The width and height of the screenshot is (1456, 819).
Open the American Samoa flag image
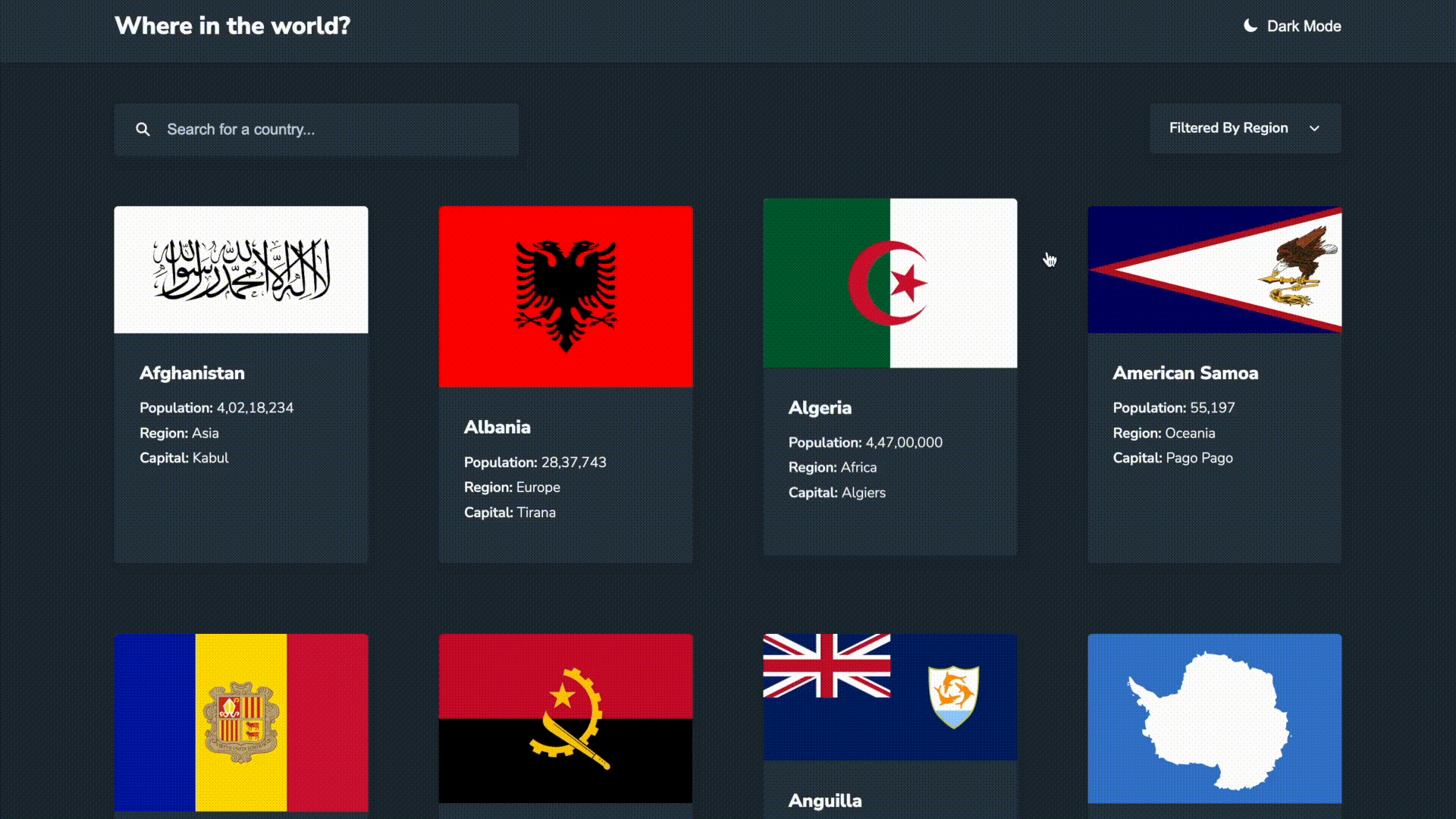[1215, 270]
